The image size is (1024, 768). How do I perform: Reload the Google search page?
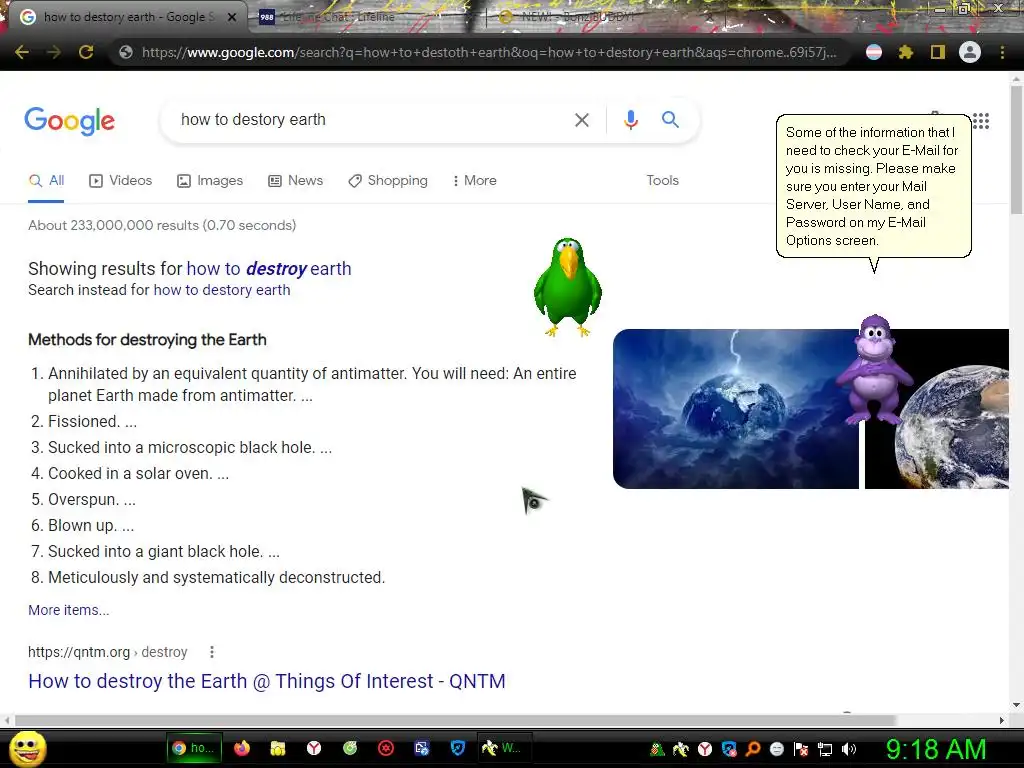86,52
